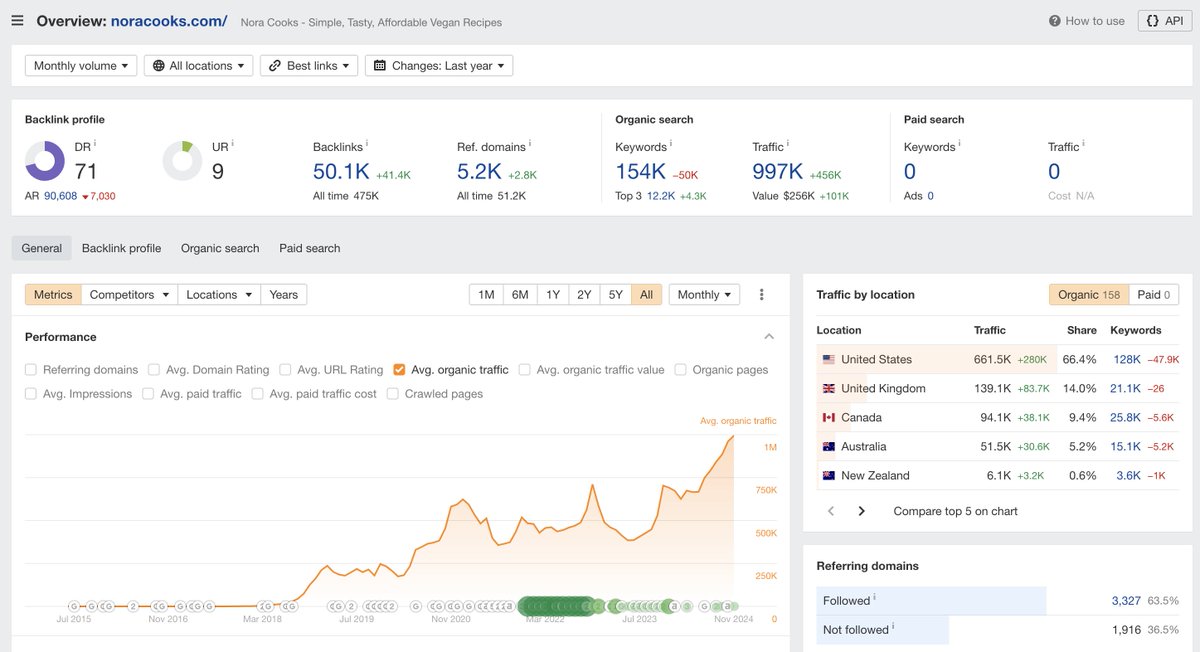Open the Monthly volume dropdown
The width and height of the screenshot is (1200, 652).
click(81, 66)
